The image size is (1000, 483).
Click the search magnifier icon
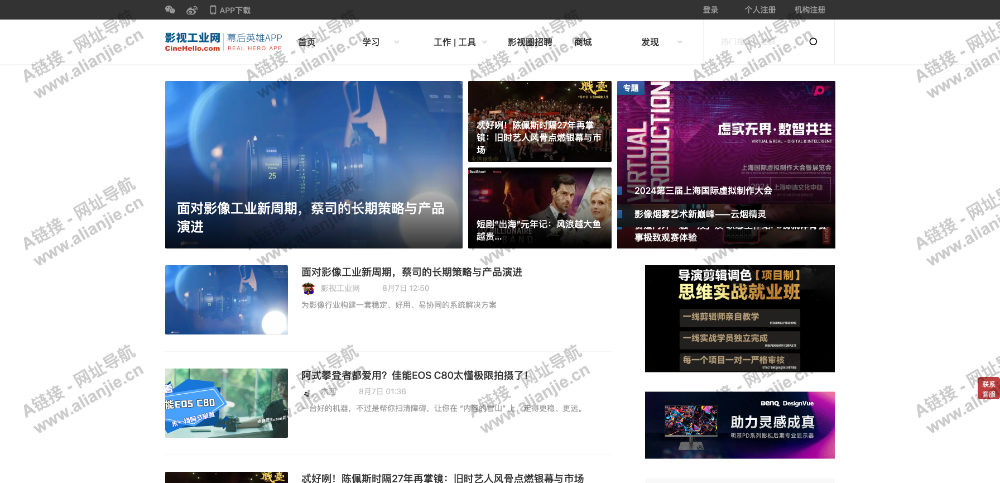pyautogui.click(x=813, y=41)
